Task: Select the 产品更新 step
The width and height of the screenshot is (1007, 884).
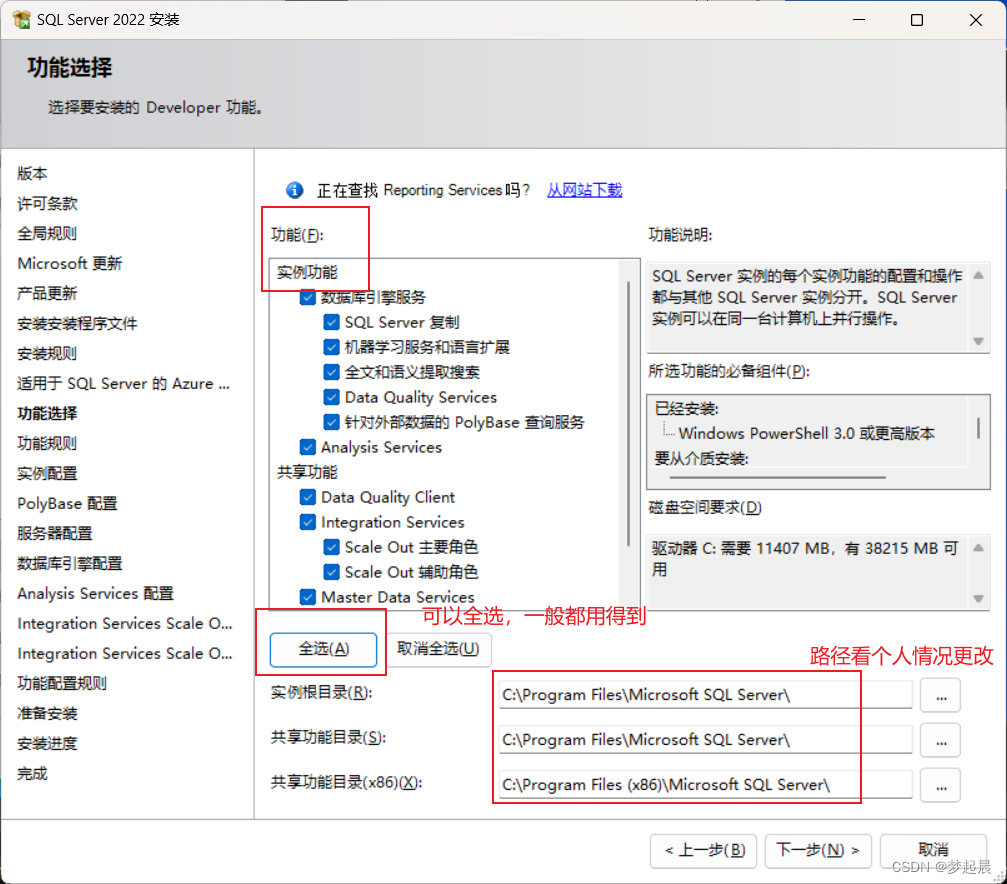Action: [48, 294]
